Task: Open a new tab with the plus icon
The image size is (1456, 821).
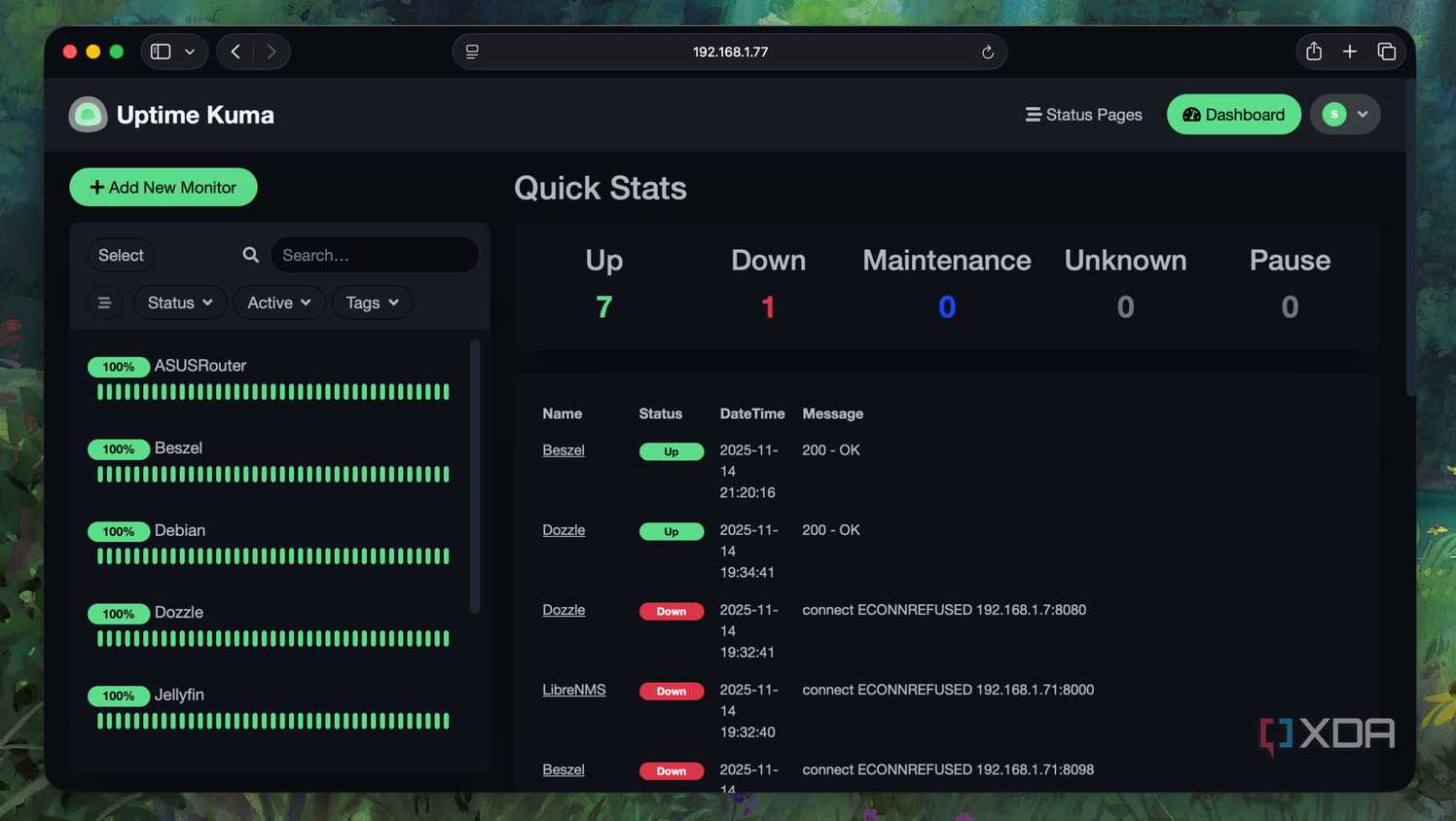Action: tap(1350, 52)
